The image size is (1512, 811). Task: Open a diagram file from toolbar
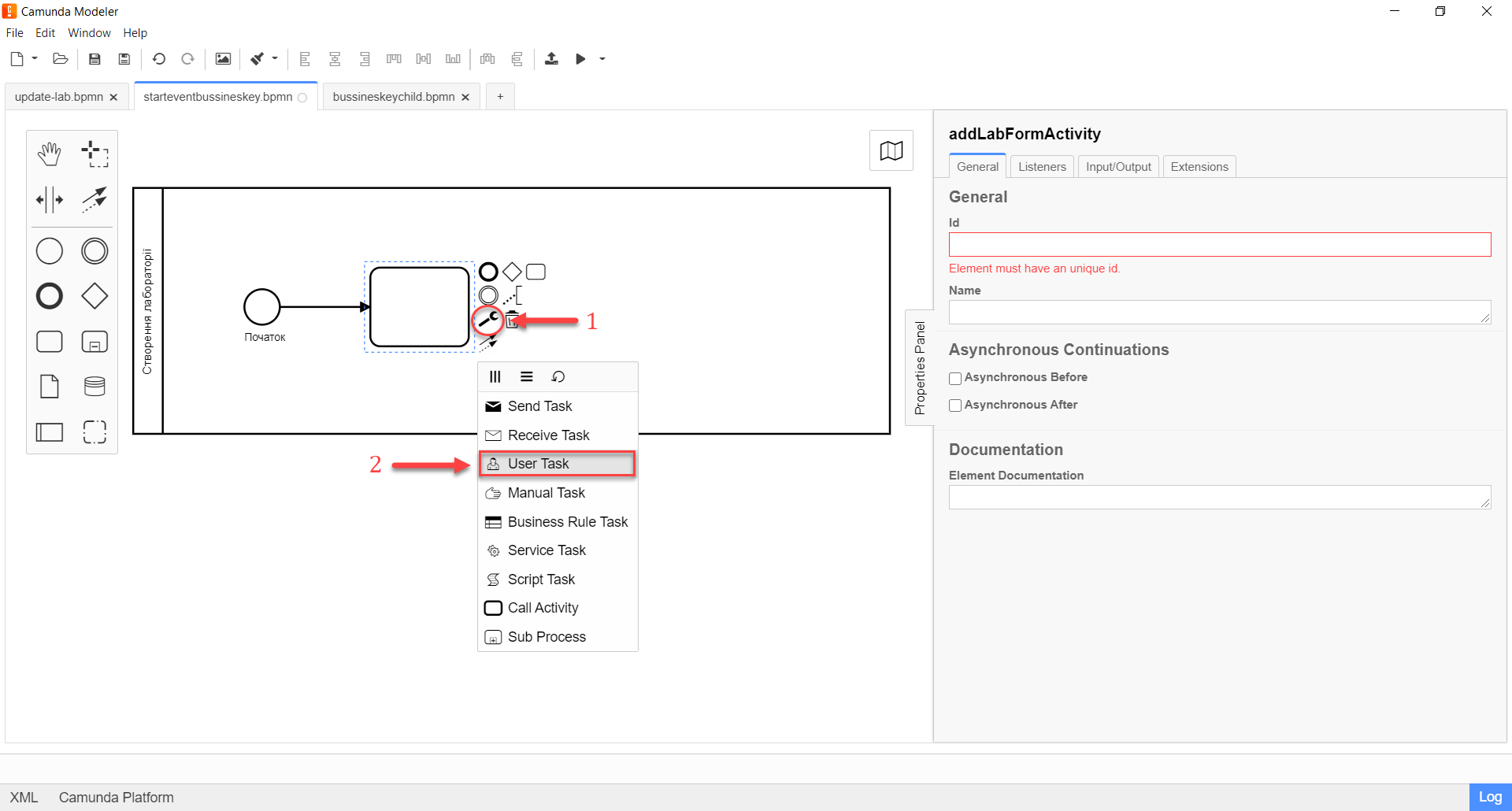[x=60, y=59]
